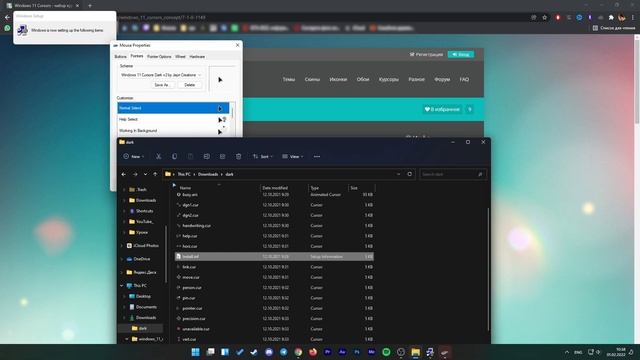Click the Rename icon in Explorer toolbar
This screenshot has width=640, height=360.
[x=207, y=156]
